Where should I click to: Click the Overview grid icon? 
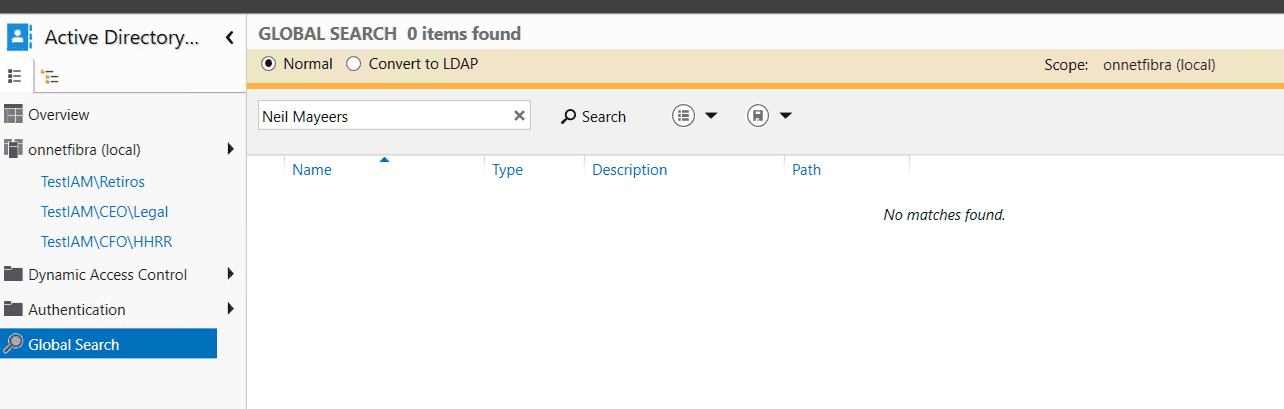tap(14, 115)
